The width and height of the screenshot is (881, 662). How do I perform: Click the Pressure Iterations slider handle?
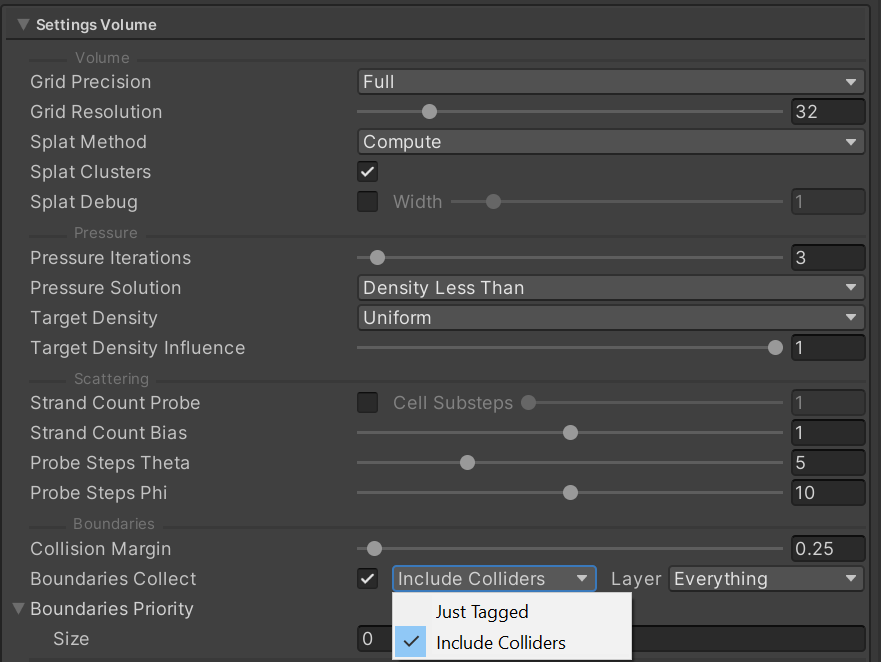point(377,258)
